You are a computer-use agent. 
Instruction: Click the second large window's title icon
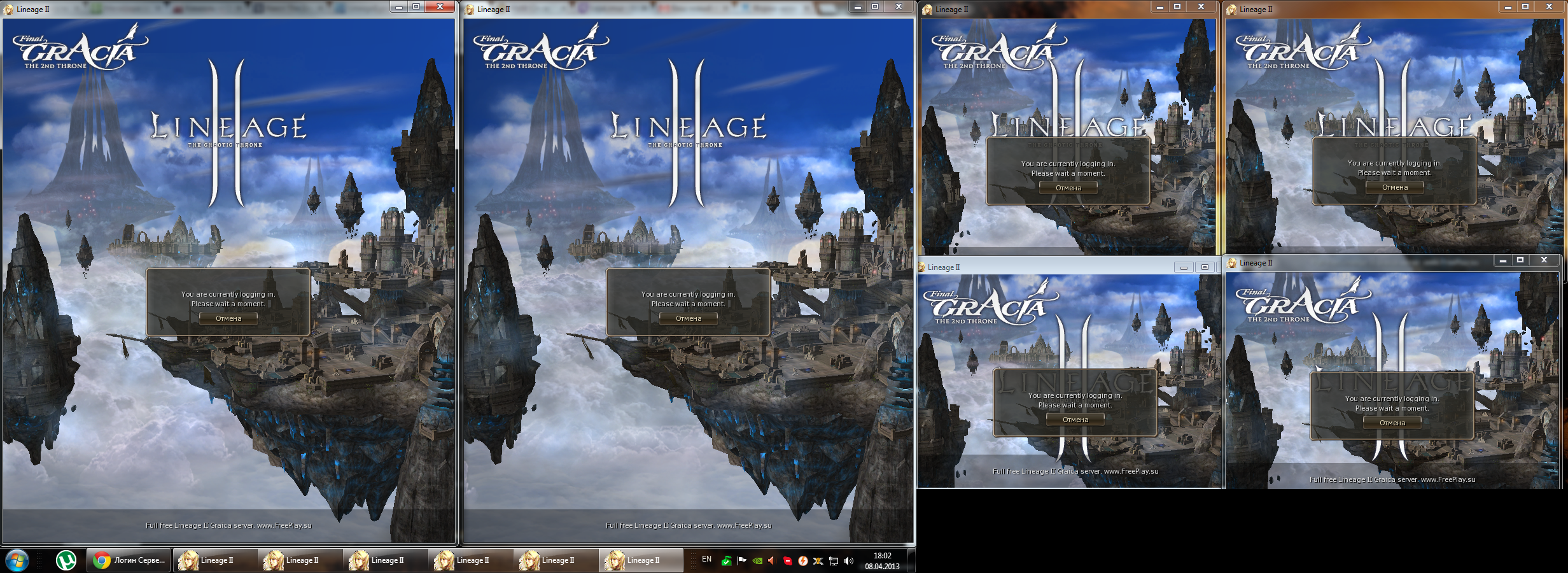pos(470,10)
